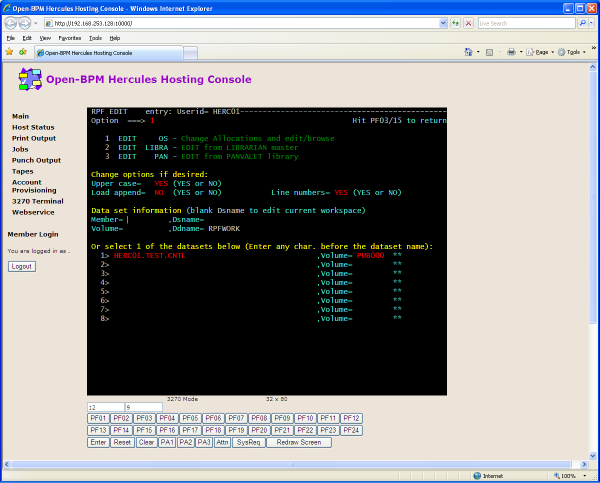Image resolution: width=600 pixels, height=483 pixels.
Task: Click the browser Forward arrow button
Action: click(x=25, y=23)
